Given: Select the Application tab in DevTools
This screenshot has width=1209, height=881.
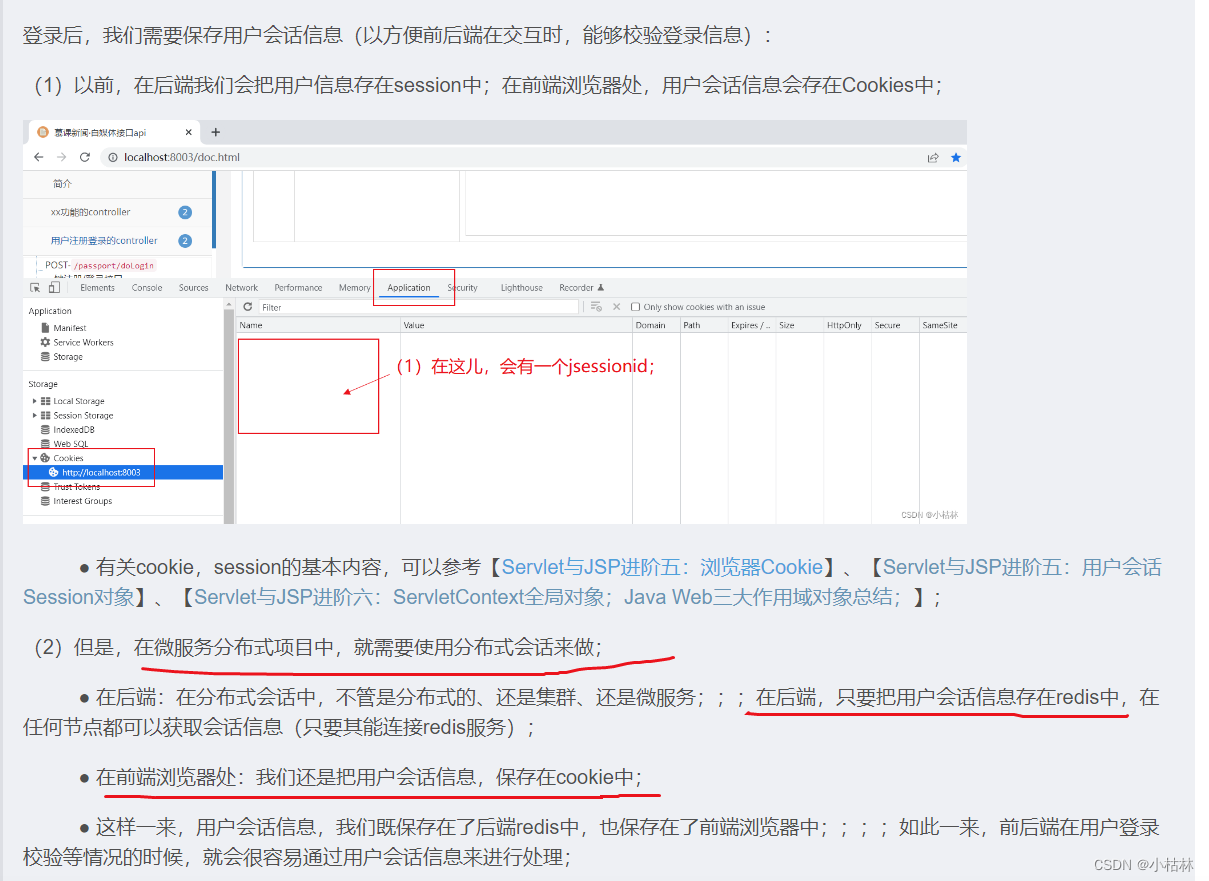Looking at the screenshot, I should coord(409,288).
